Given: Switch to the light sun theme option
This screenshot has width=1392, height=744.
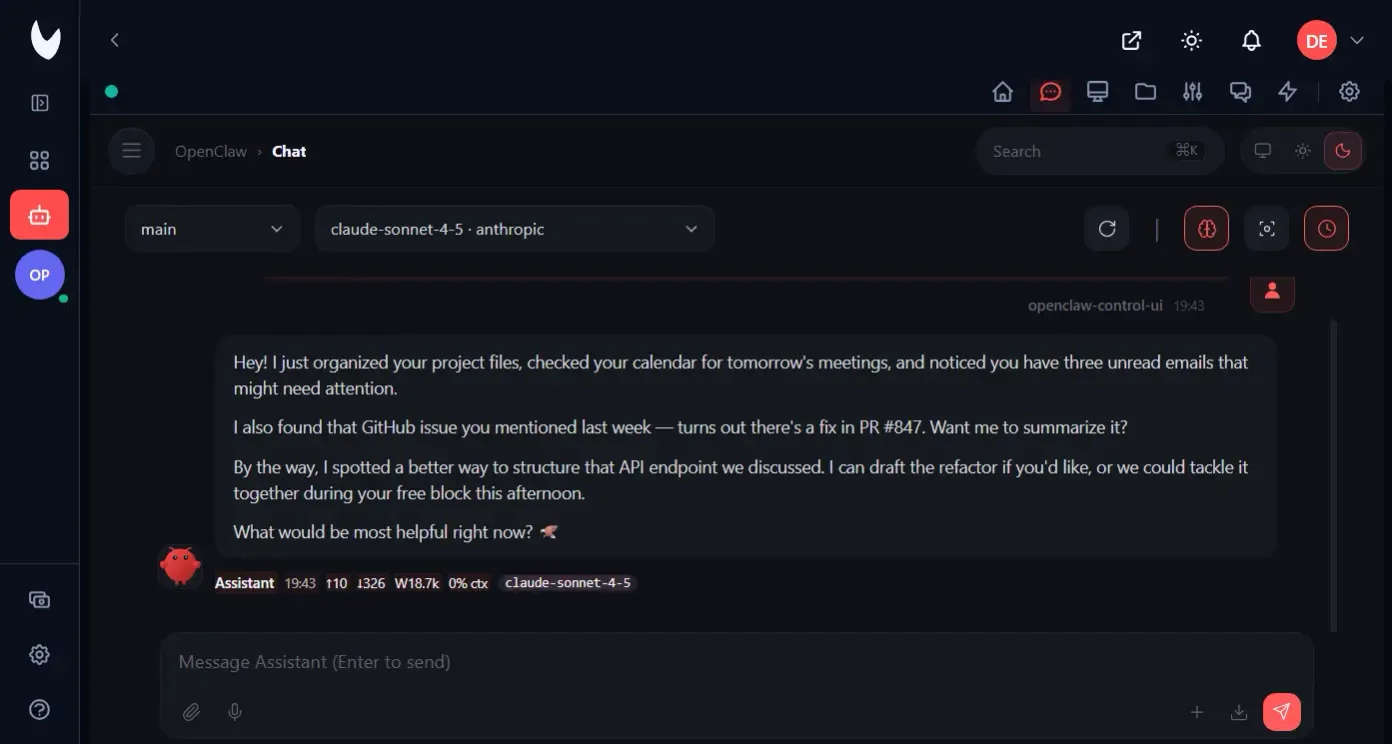Looking at the screenshot, I should coord(1302,151).
